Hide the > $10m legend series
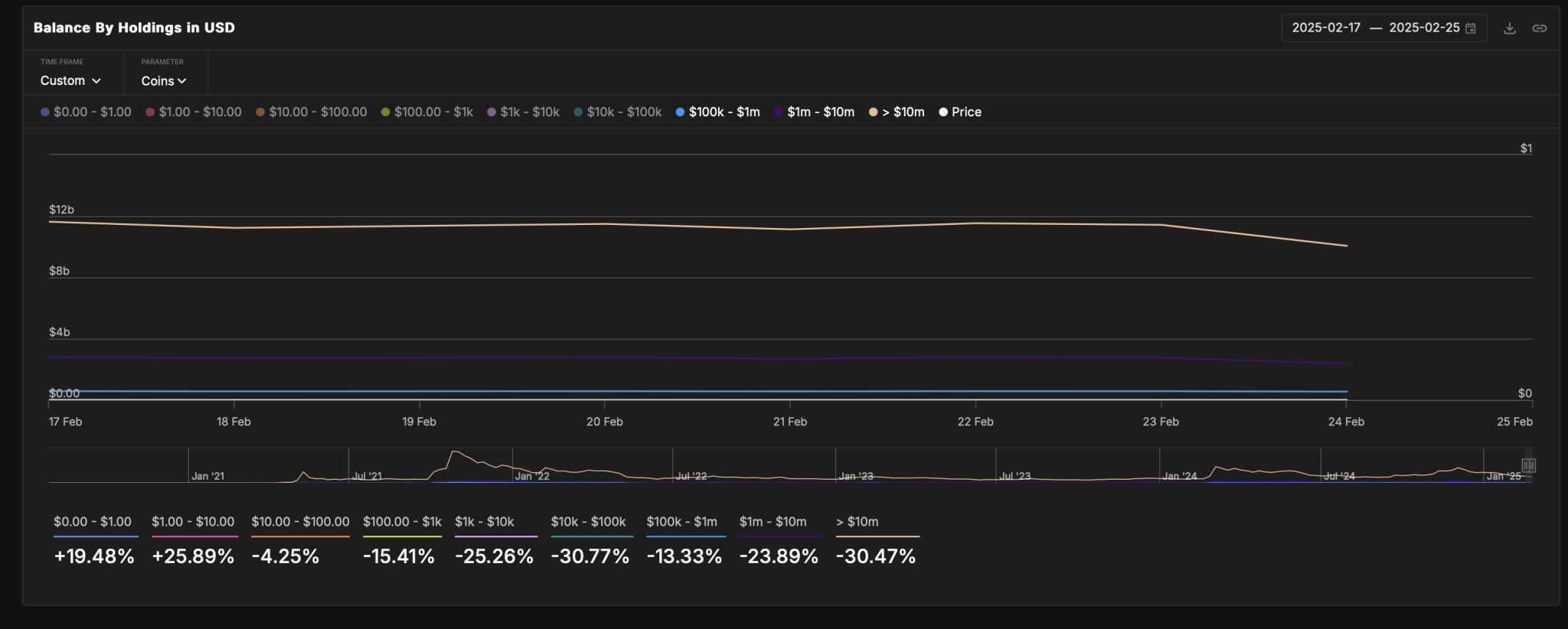This screenshot has width=1568, height=629. click(897, 112)
